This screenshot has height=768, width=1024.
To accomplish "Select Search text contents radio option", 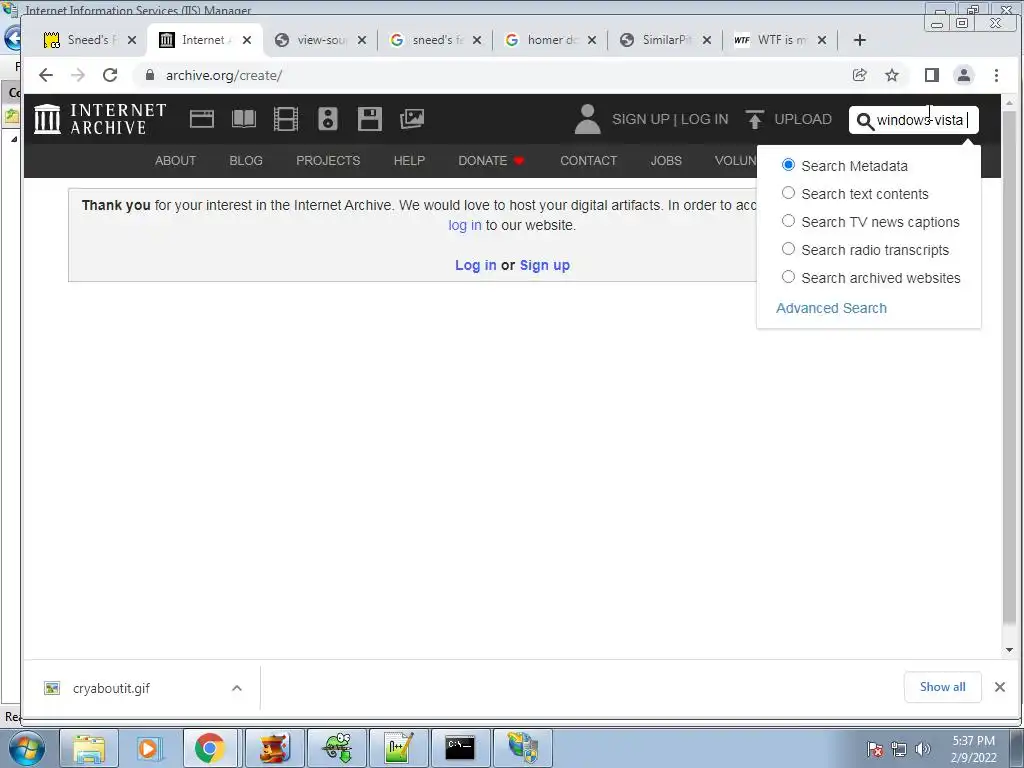I will point(788,193).
